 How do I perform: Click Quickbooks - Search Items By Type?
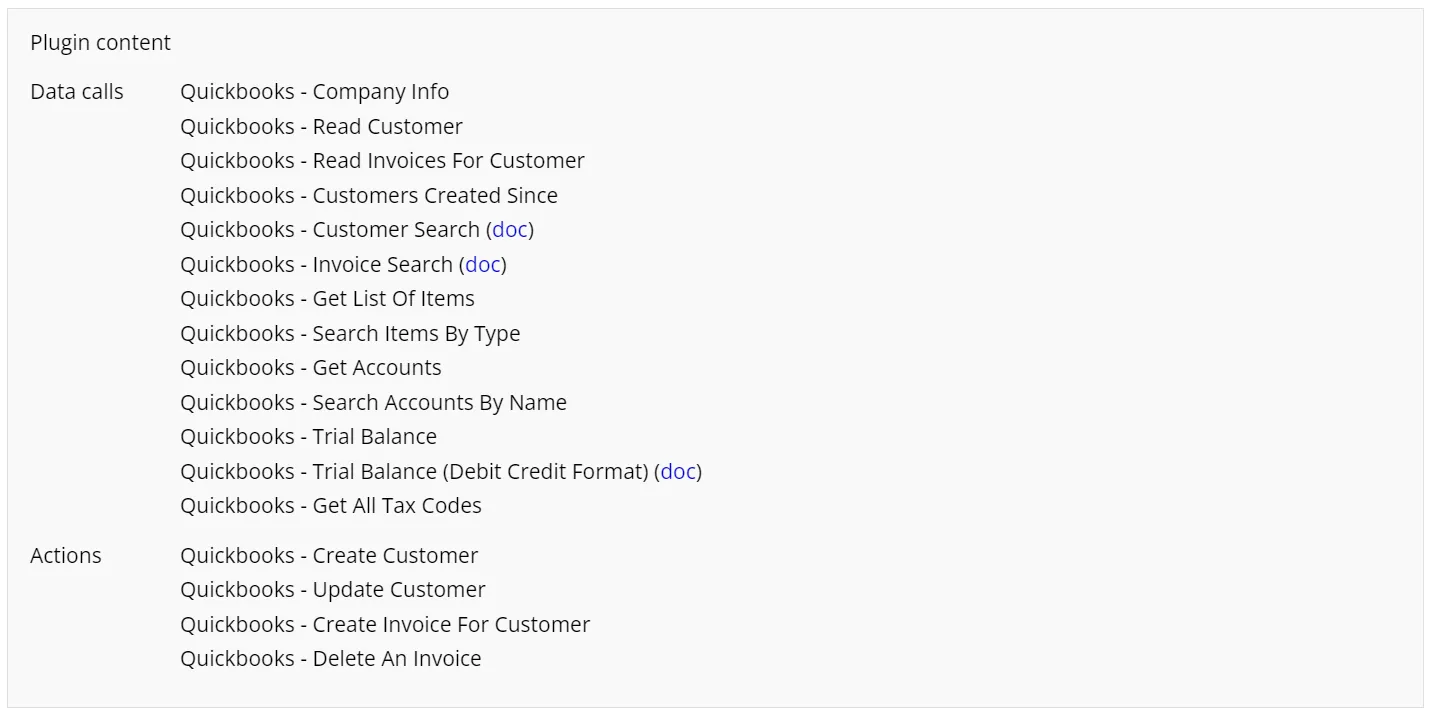[350, 334]
